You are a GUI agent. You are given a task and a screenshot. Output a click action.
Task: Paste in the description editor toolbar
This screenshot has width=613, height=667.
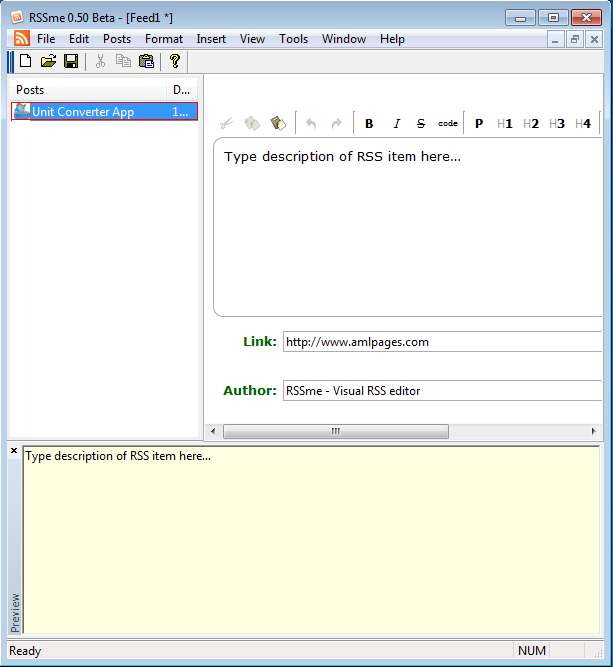[278, 123]
